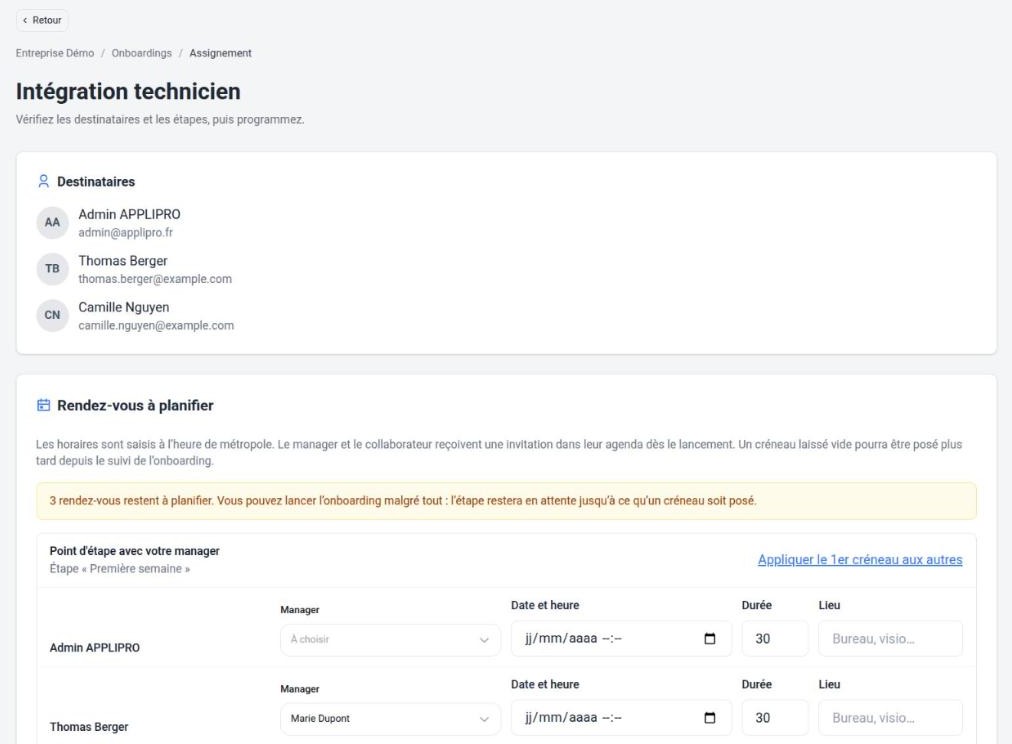The width and height of the screenshot is (1012, 744).
Task: Click the email thomas.berger@example.com
Action: [x=155, y=279]
